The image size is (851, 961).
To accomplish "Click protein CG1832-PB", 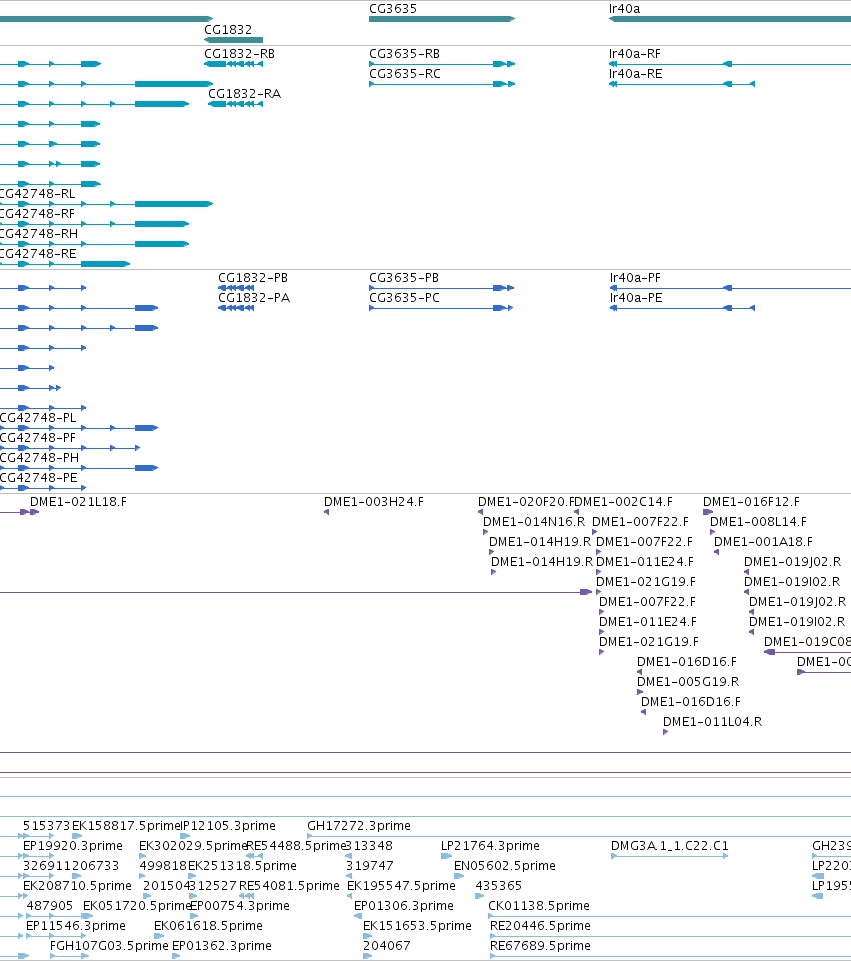I will tap(253, 278).
